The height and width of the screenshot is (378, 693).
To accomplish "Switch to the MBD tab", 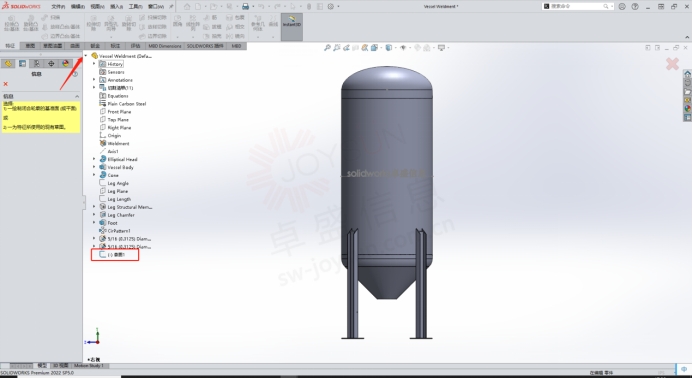I will (x=236, y=46).
